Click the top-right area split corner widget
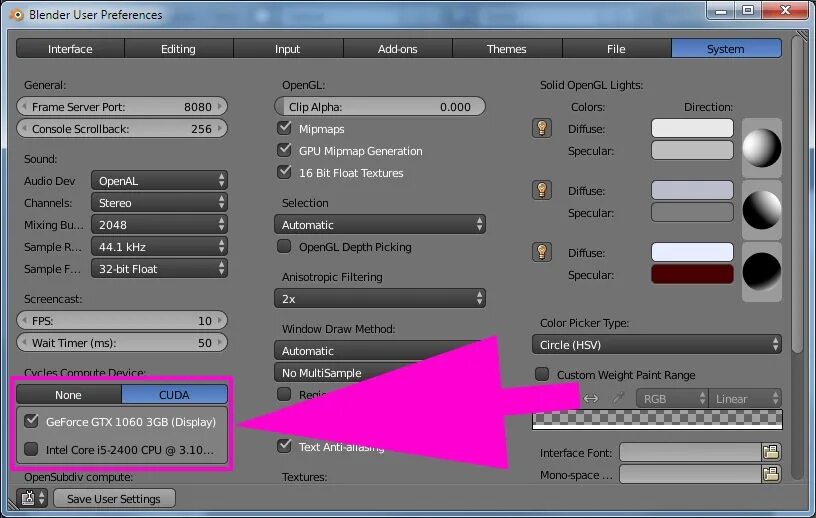Image resolution: width=816 pixels, height=518 pixels. [802, 37]
